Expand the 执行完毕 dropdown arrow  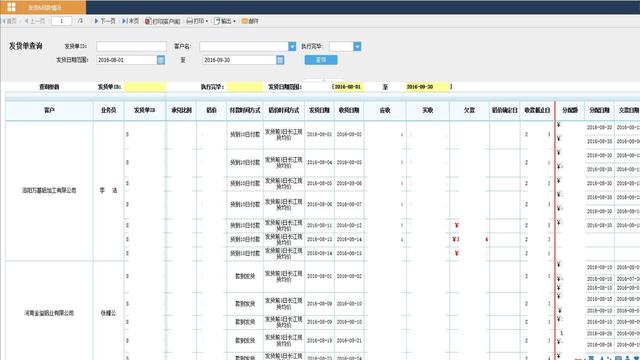click(x=357, y=47)
